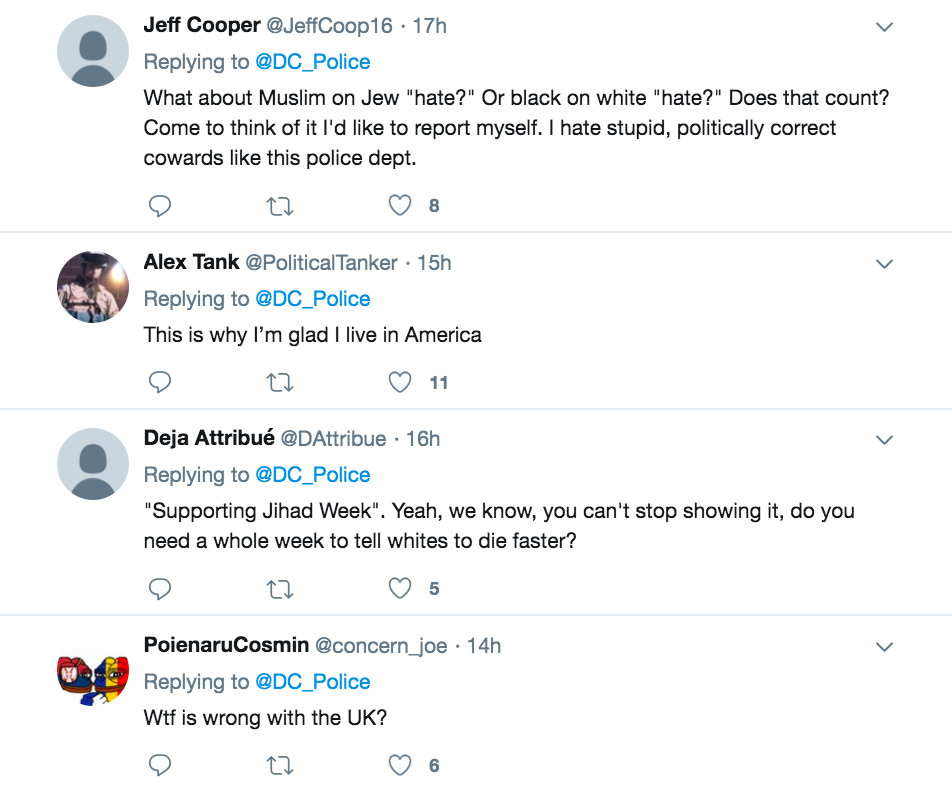
Task: Open more options for Jeff Cooper's tweet
Action: (x=884, y=27)
